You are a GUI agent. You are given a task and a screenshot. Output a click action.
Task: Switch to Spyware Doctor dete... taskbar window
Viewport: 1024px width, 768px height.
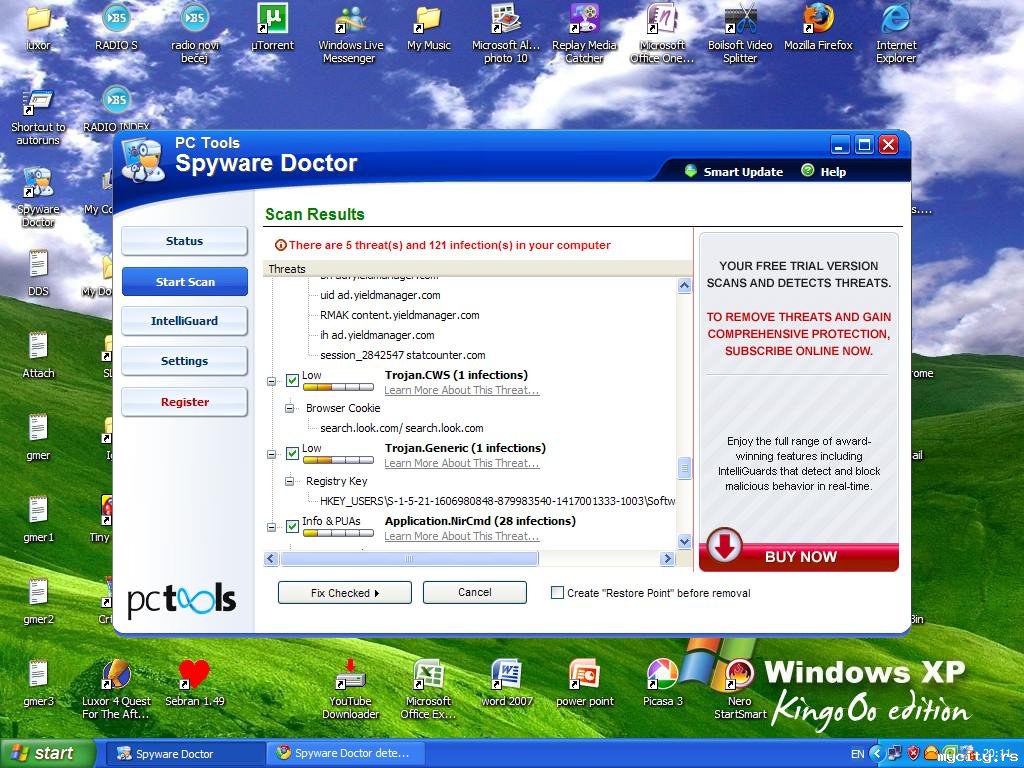click(346, 754)
